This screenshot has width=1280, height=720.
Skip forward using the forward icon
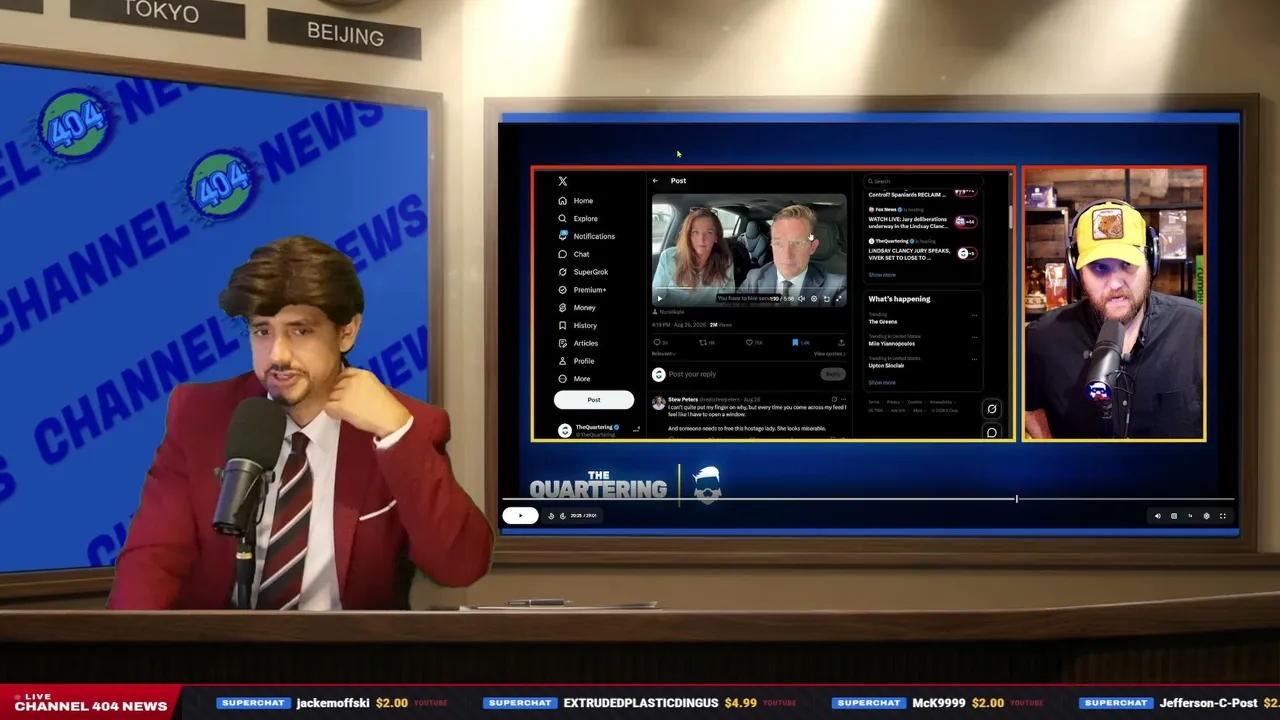tap(562, 516)
